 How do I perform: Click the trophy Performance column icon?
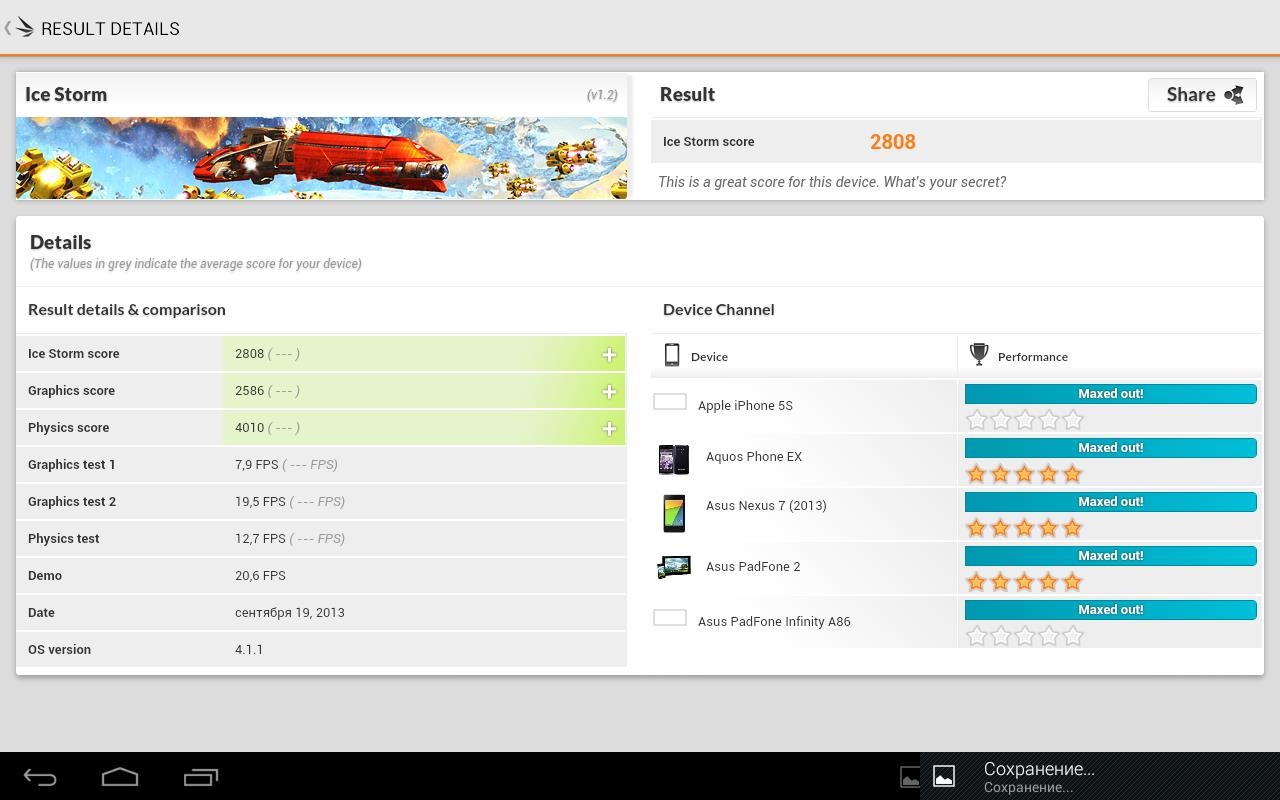pyautogui.click(x=979, y=355)
